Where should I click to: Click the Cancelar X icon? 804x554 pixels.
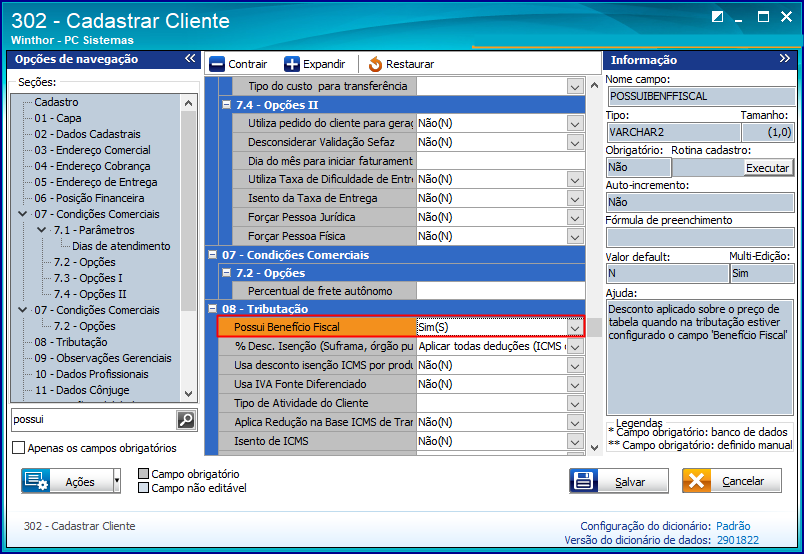(x=696, y=481)
